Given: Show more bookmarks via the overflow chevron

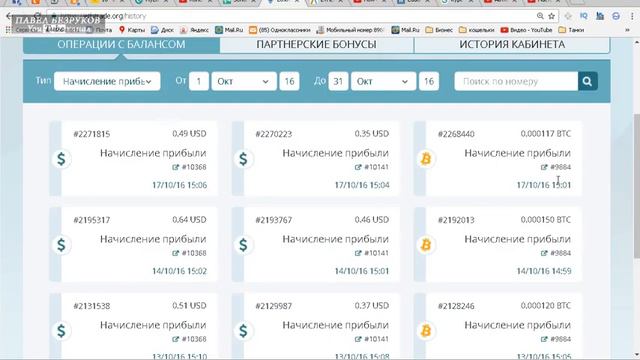Looking at the screenshot, I should [627, 30].
